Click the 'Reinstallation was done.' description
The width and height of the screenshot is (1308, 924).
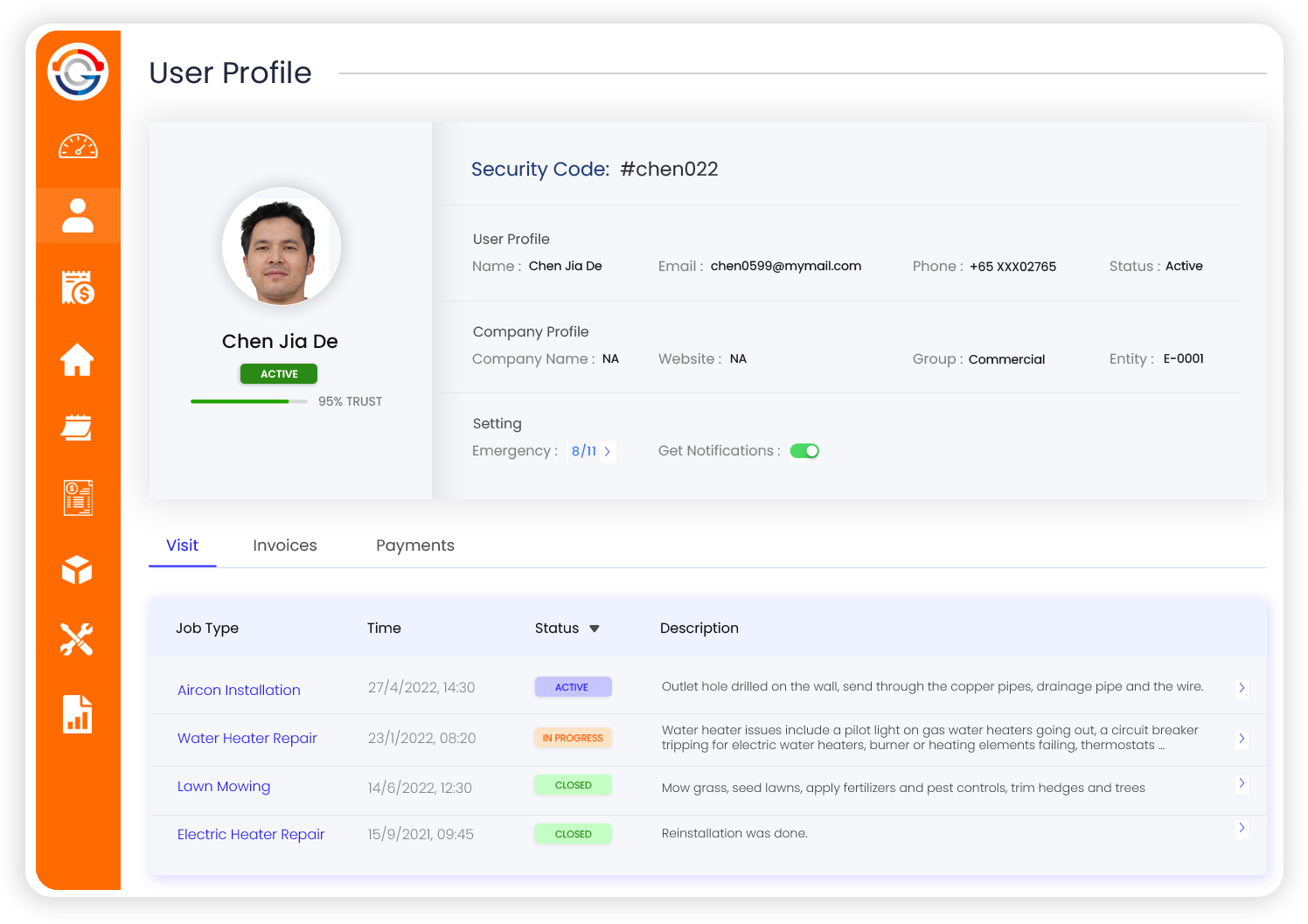(x=734, y=833)
